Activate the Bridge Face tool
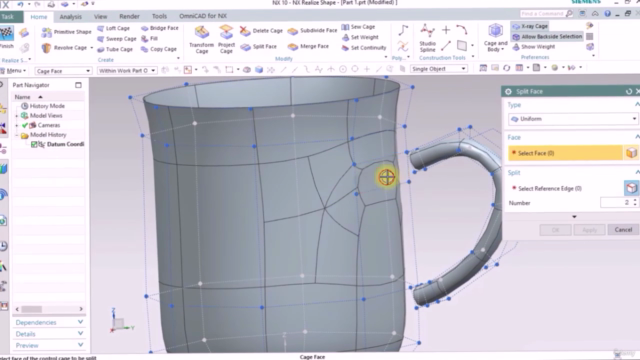Image resolution: width=640 pixels, height=360 pixels. tap(160, 28)
